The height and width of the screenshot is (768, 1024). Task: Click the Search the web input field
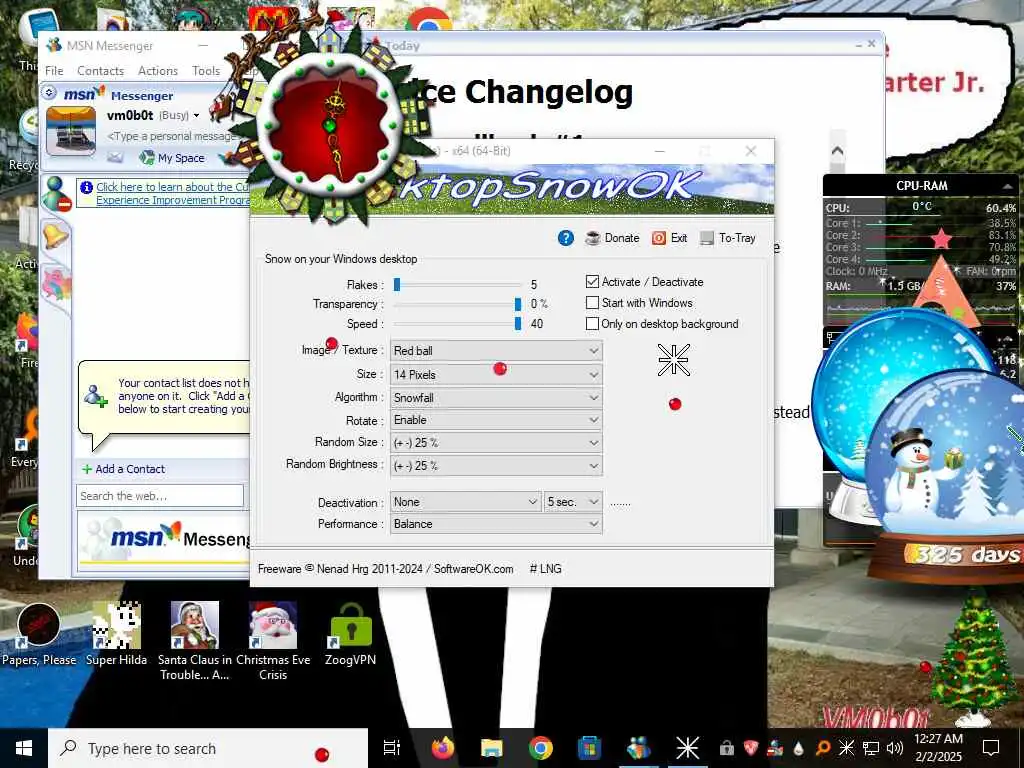pyautogui.click(x=160, y=496)
